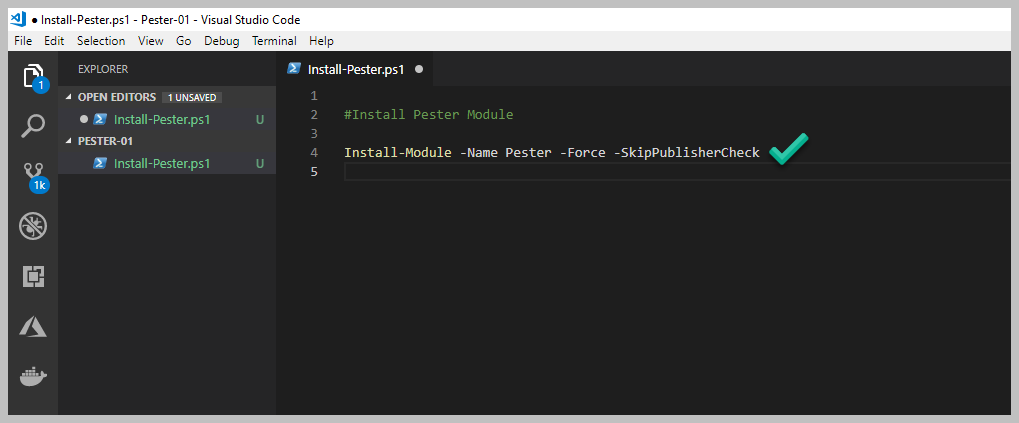The image size is (1019, 423).
Task: Click the Install-Module command on line 4
Action: 398,153
